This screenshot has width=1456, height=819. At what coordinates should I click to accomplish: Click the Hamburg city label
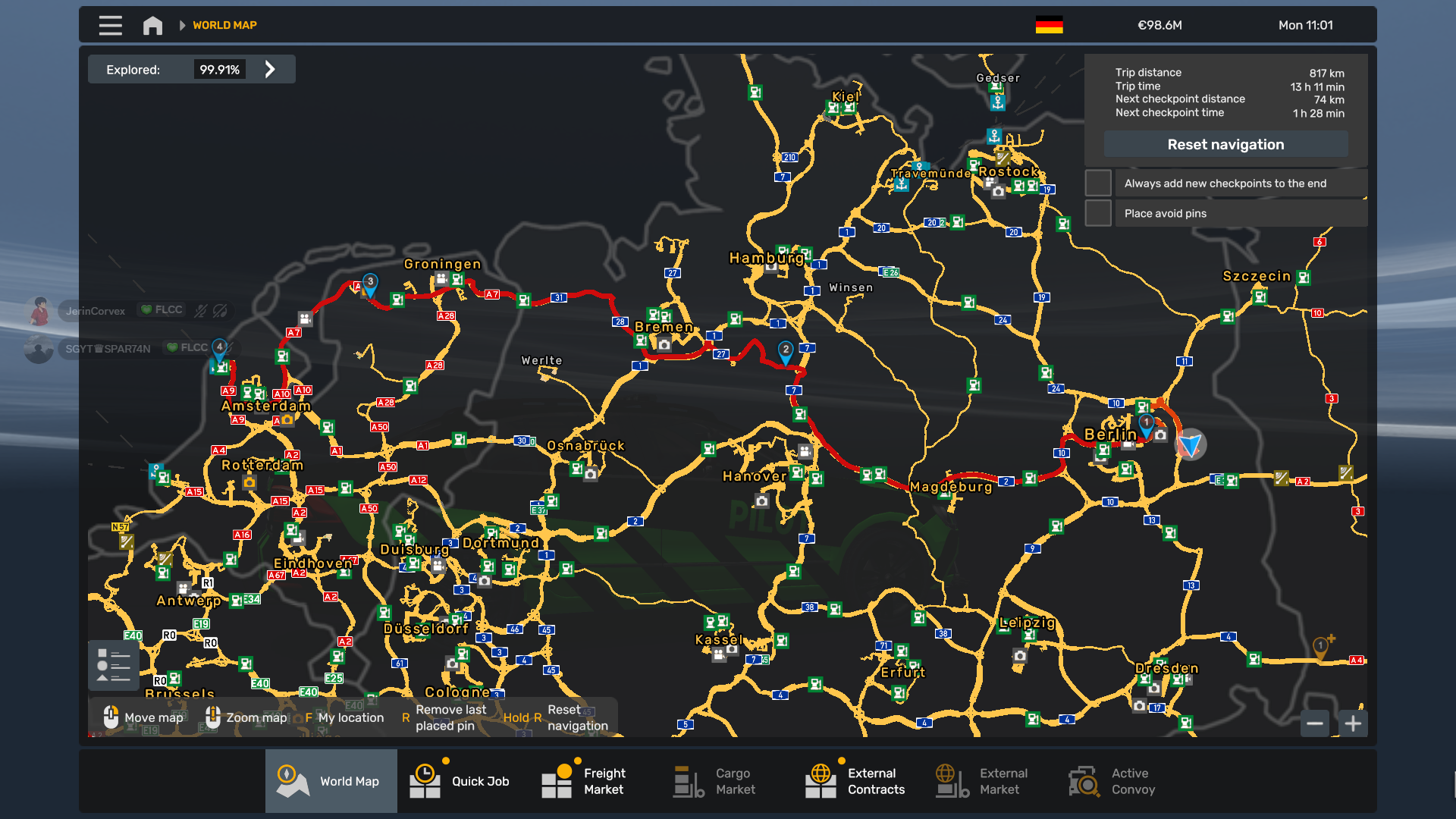767,258
